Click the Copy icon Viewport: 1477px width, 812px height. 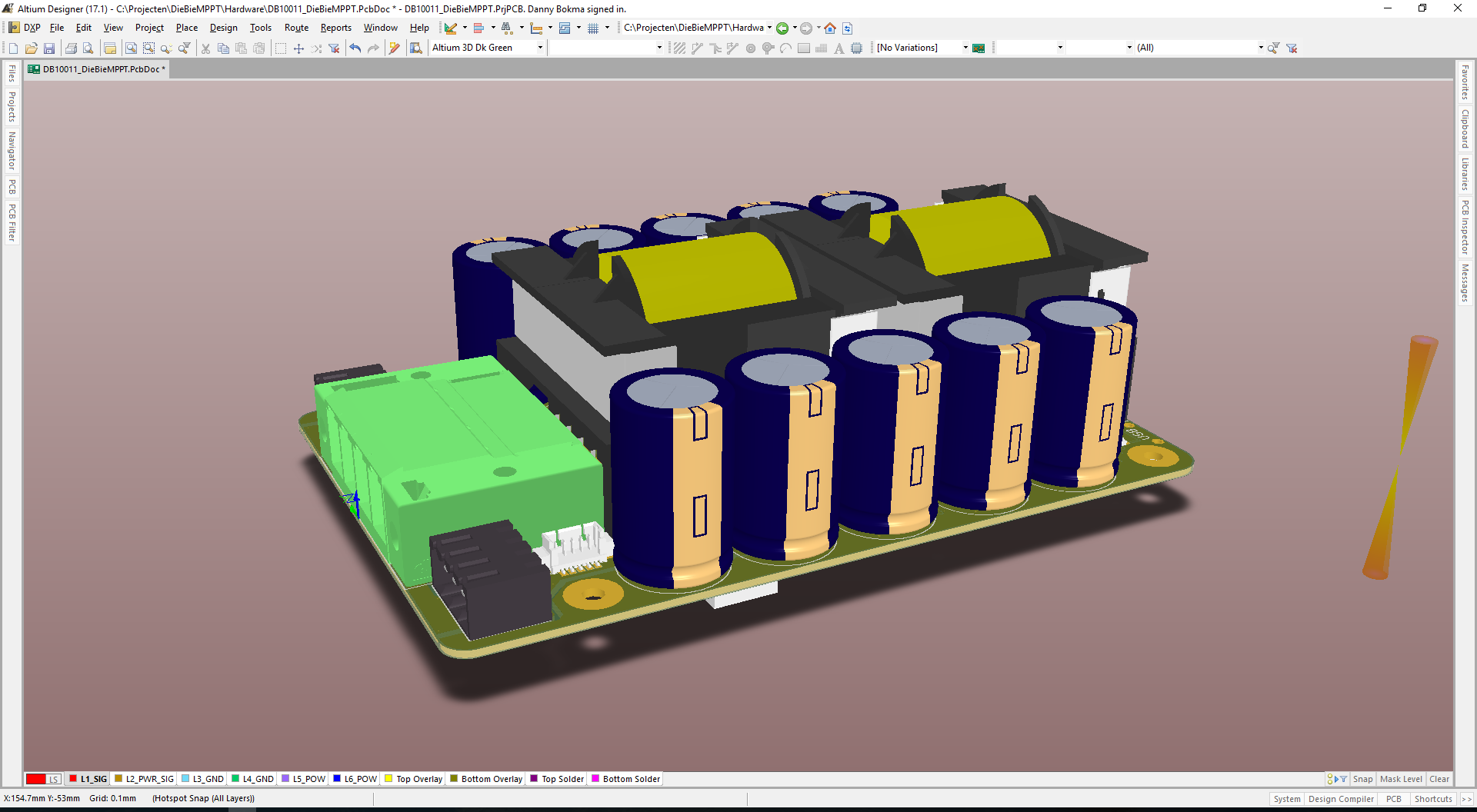[223, 48]
